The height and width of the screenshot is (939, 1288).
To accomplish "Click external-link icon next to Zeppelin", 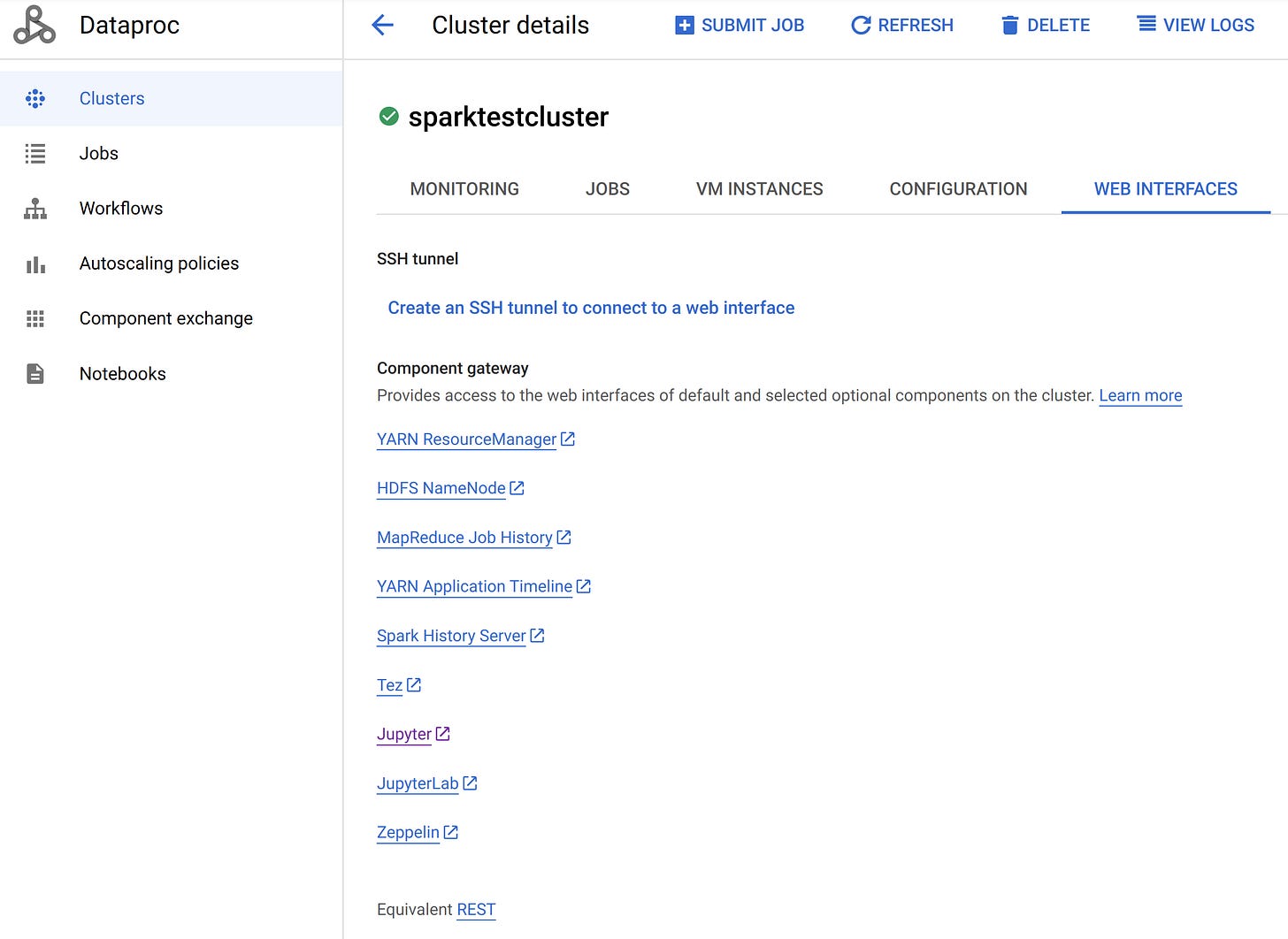I will click(451, 832).
